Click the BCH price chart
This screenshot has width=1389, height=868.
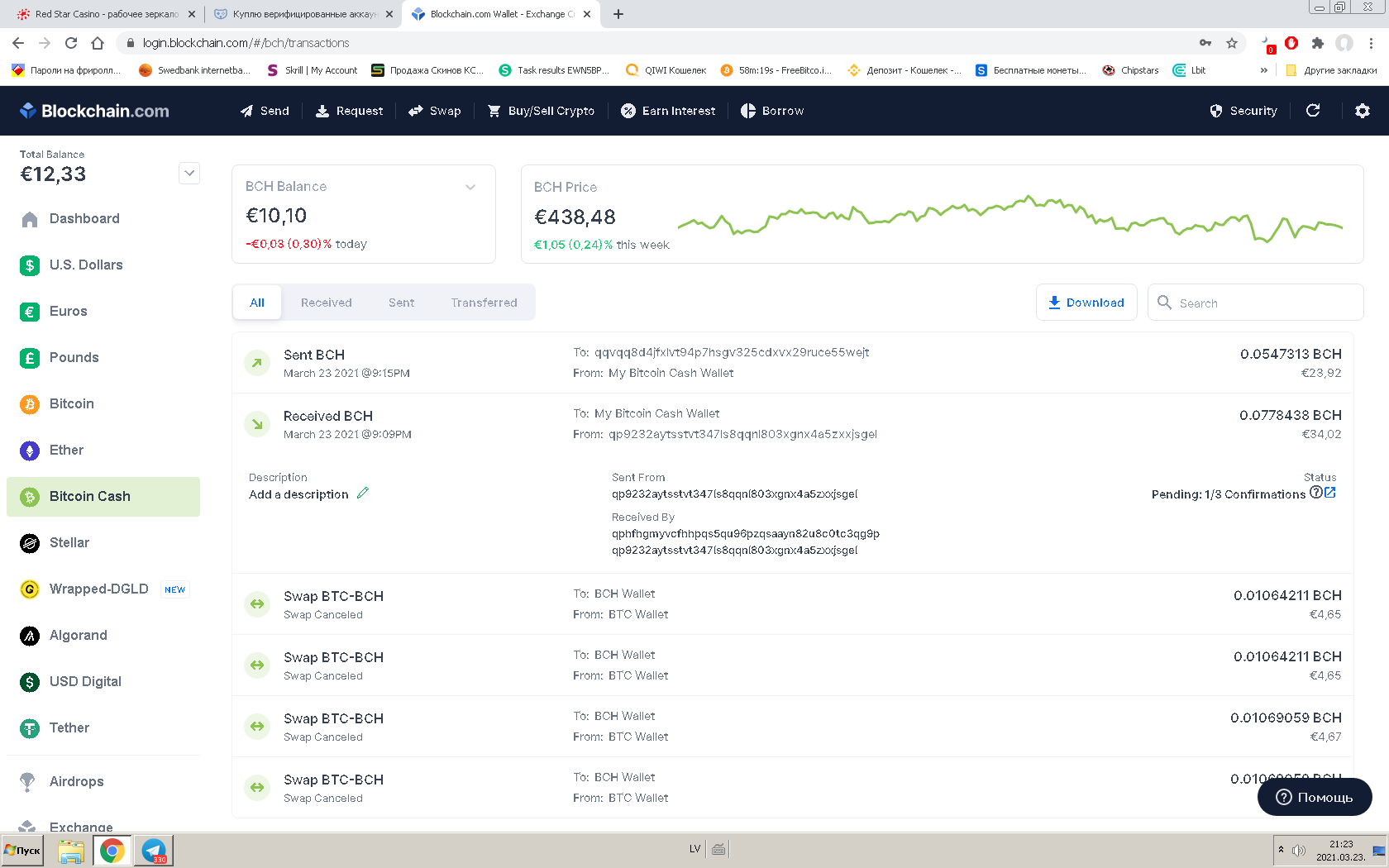[x=1010, y=219]
